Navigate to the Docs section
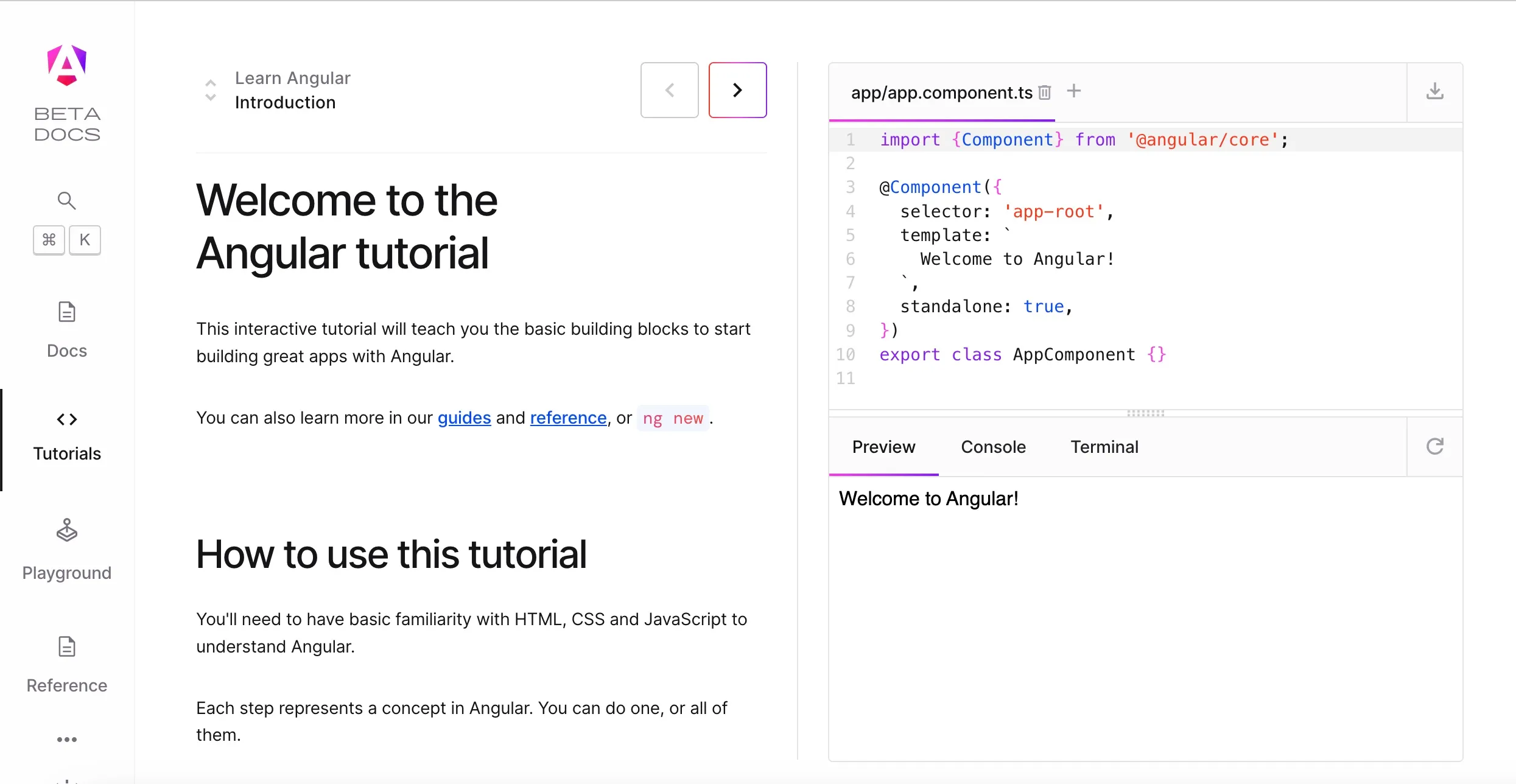Screen dimensions: 1516x784 [x=66, y=329]
